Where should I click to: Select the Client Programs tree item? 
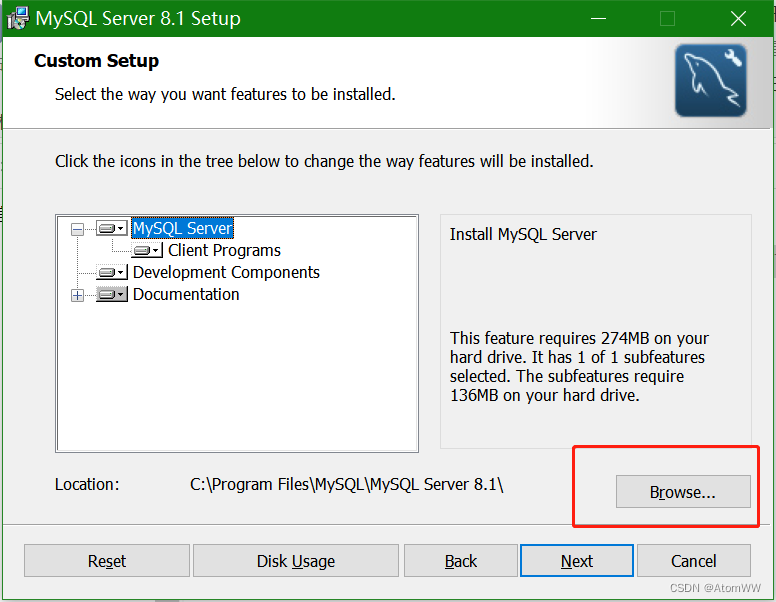pos(224,251)
